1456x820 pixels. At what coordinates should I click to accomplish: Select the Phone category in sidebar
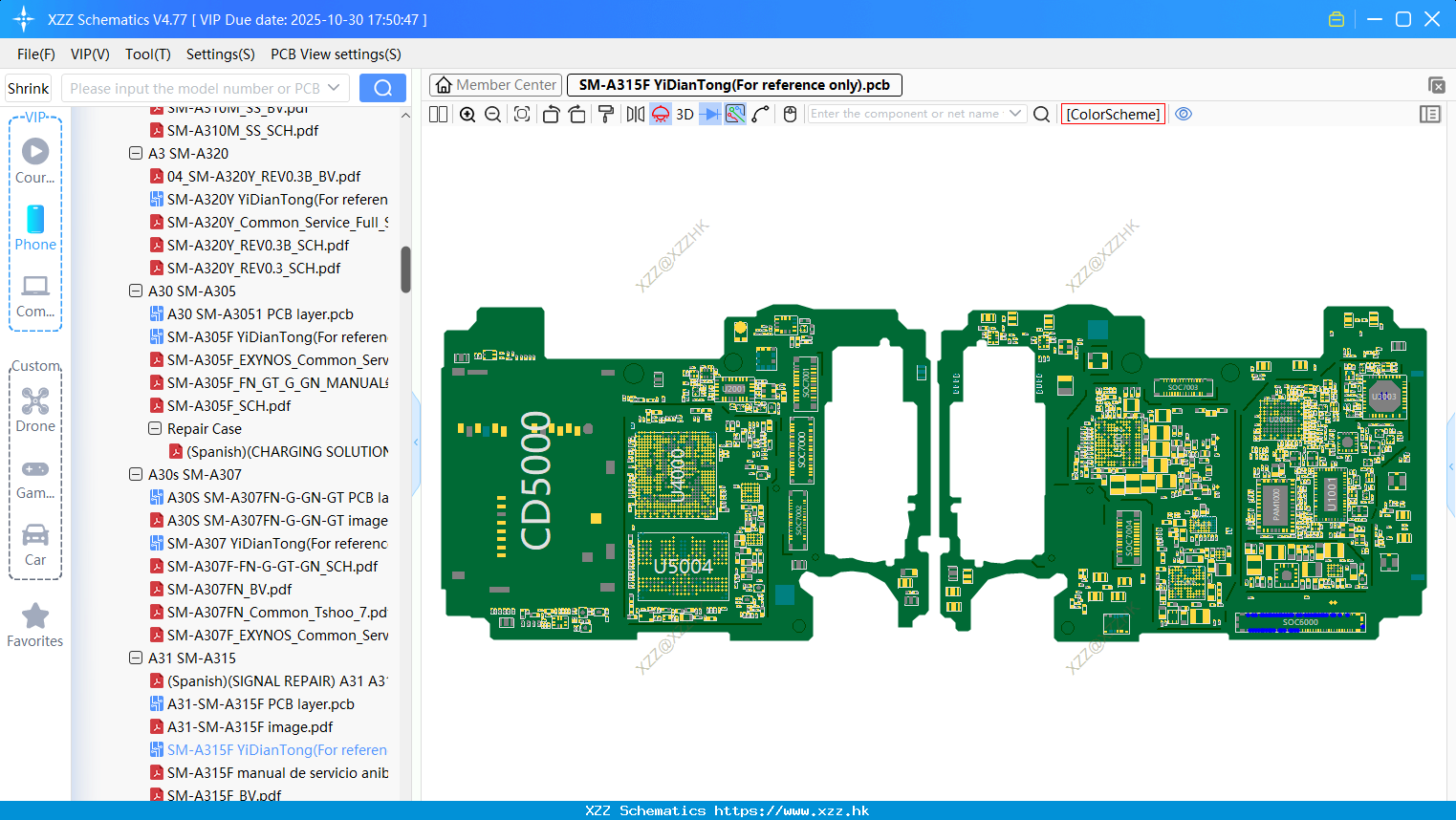35,227
